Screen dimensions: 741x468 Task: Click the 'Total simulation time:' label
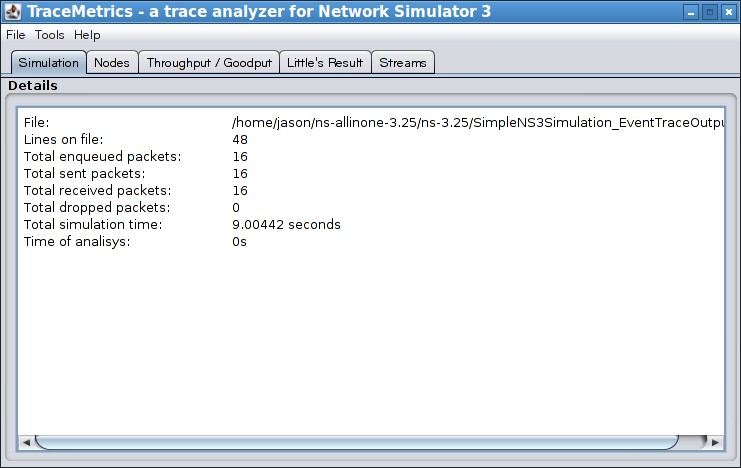pyautogui.click(x=93, y=225)
